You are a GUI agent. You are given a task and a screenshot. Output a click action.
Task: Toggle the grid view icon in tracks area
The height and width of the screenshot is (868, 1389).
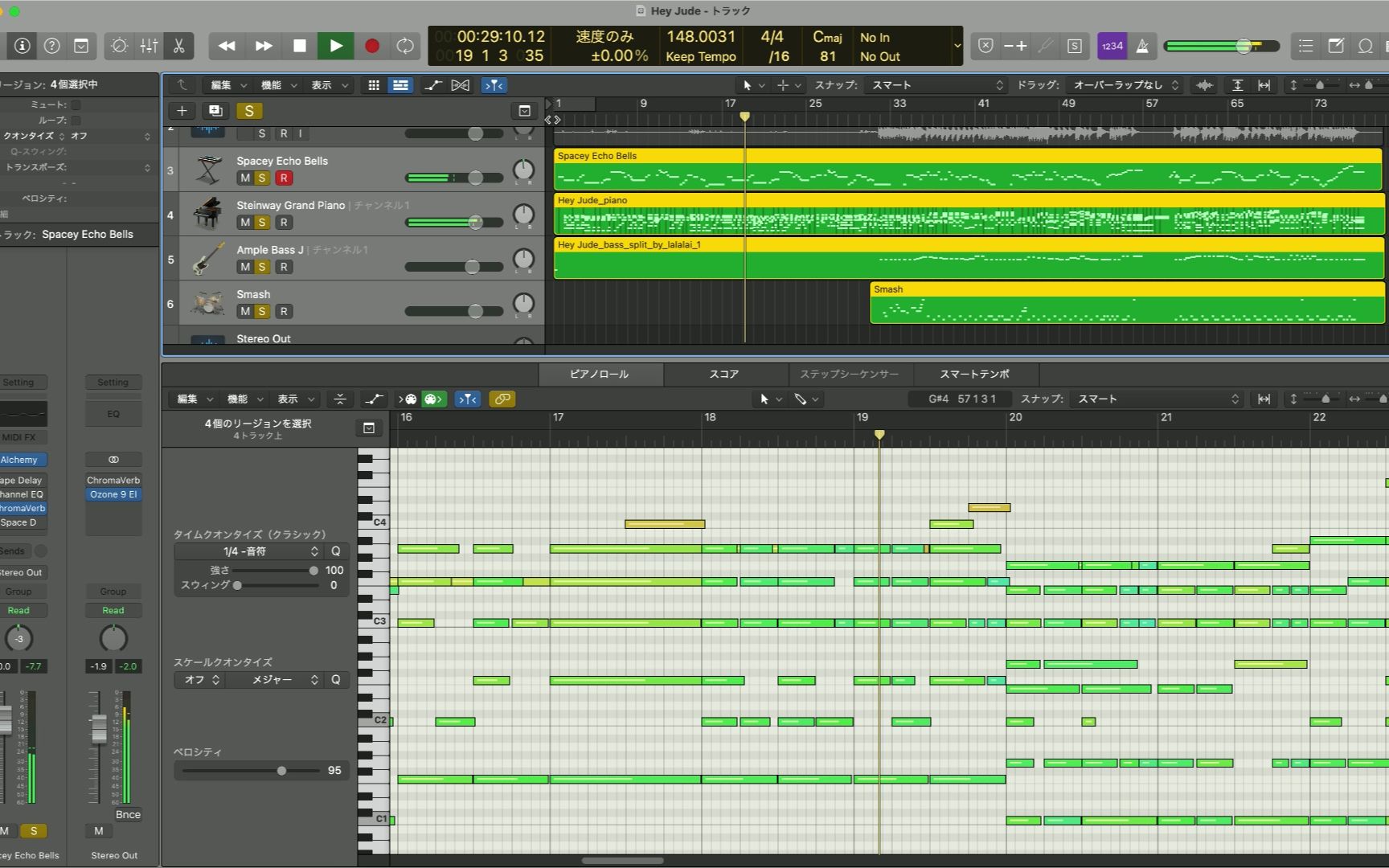pyautogui.click(x=373, y=85)
